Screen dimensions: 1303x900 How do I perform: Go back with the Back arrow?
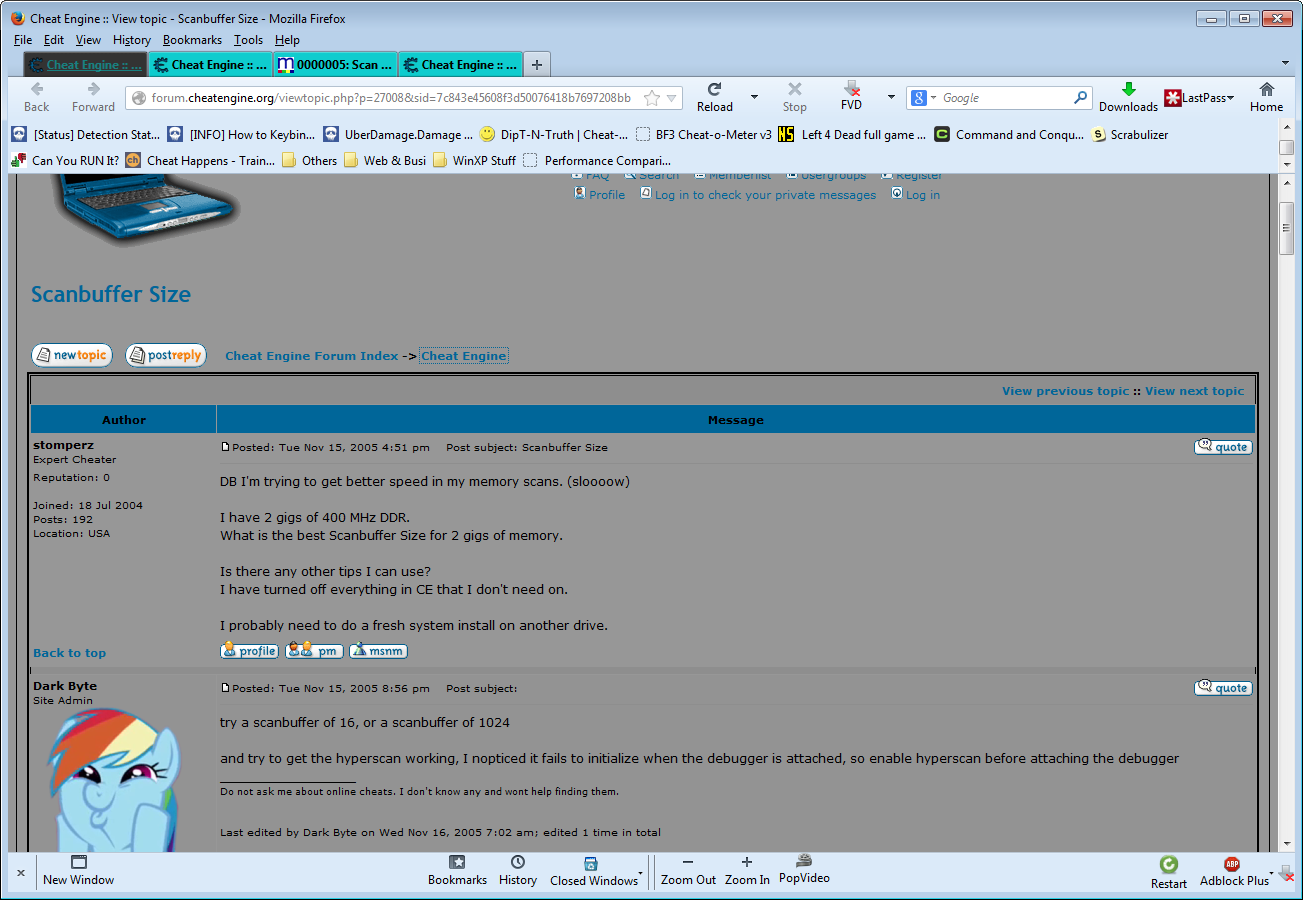[x=36, y=96]
